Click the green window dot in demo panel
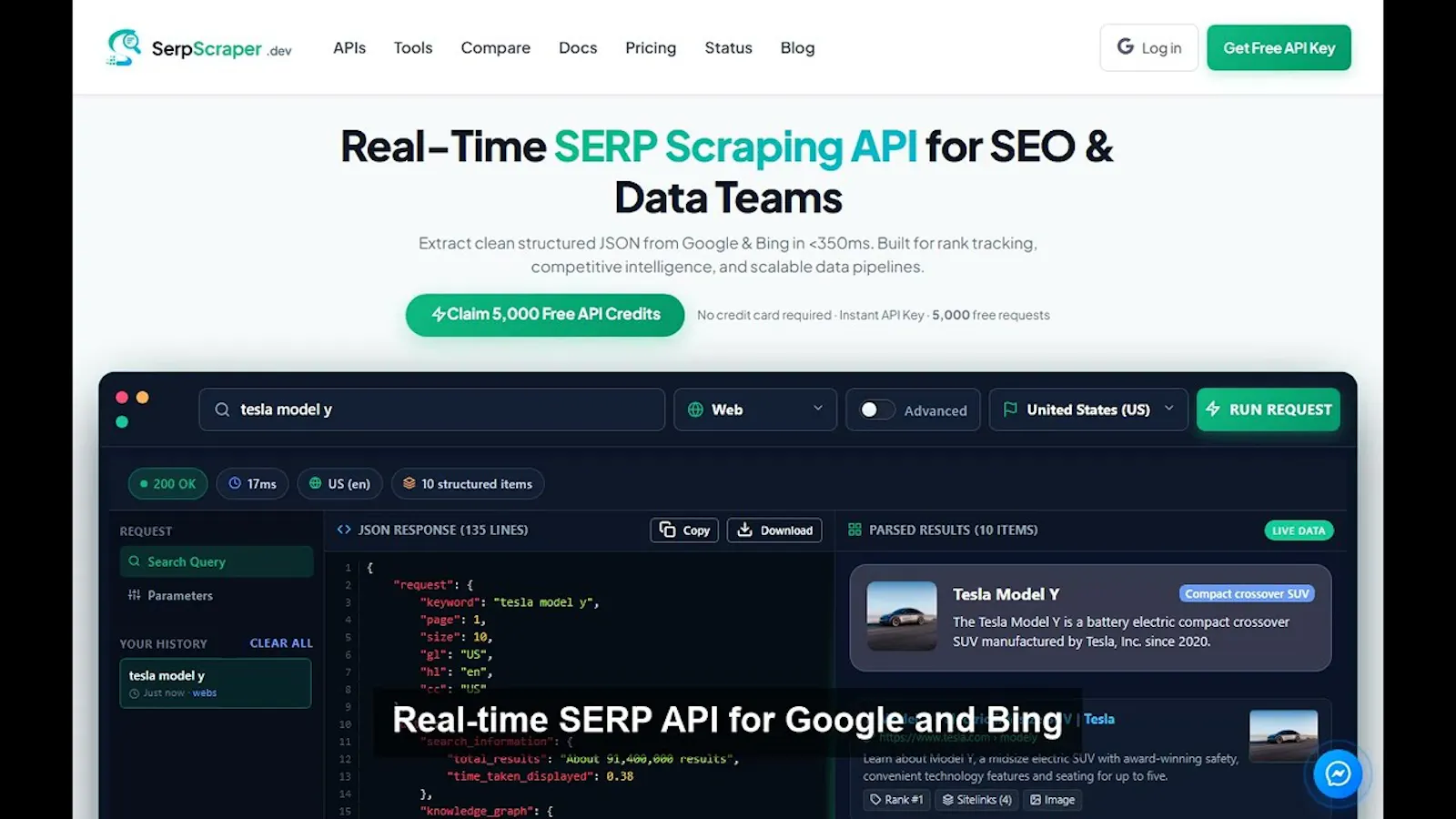This screenshot has height=819, width=1456. coord(122,422)
